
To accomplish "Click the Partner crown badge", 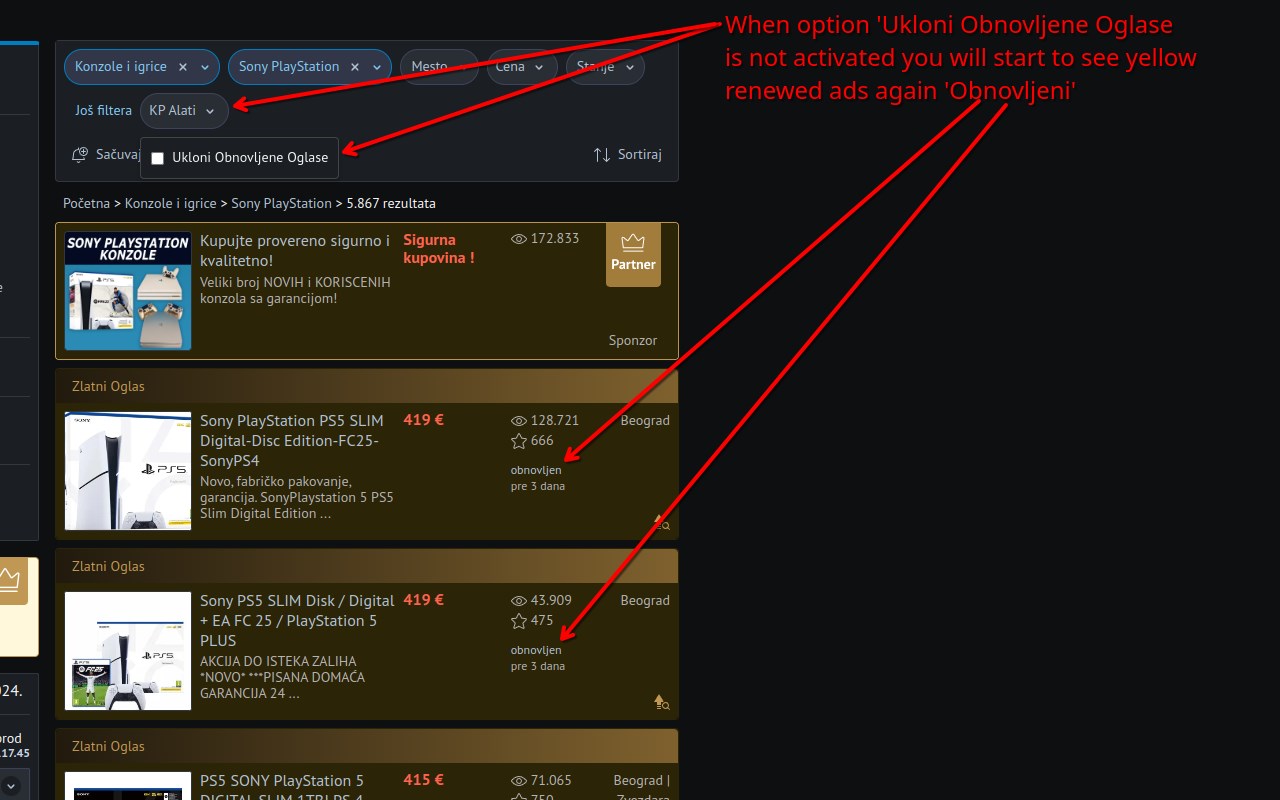I will pos(633,255).
